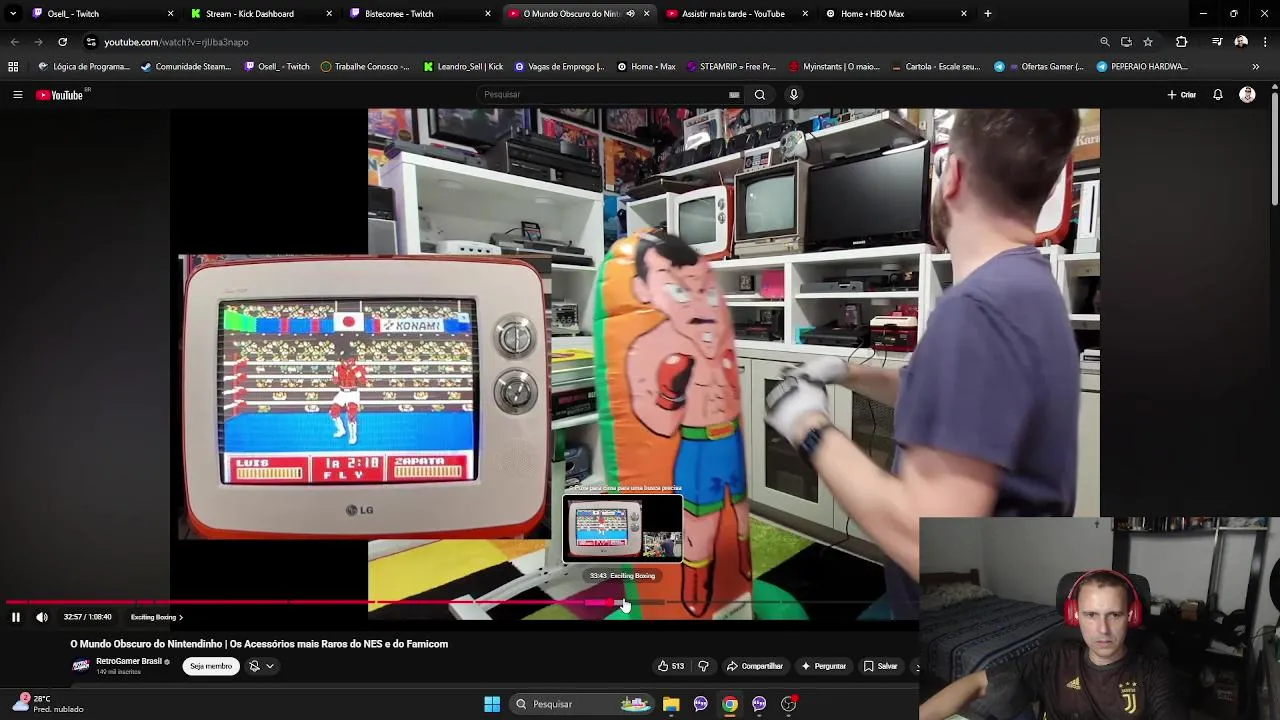
Task: Like the video with thumbs up
Action: click(671, 666)
